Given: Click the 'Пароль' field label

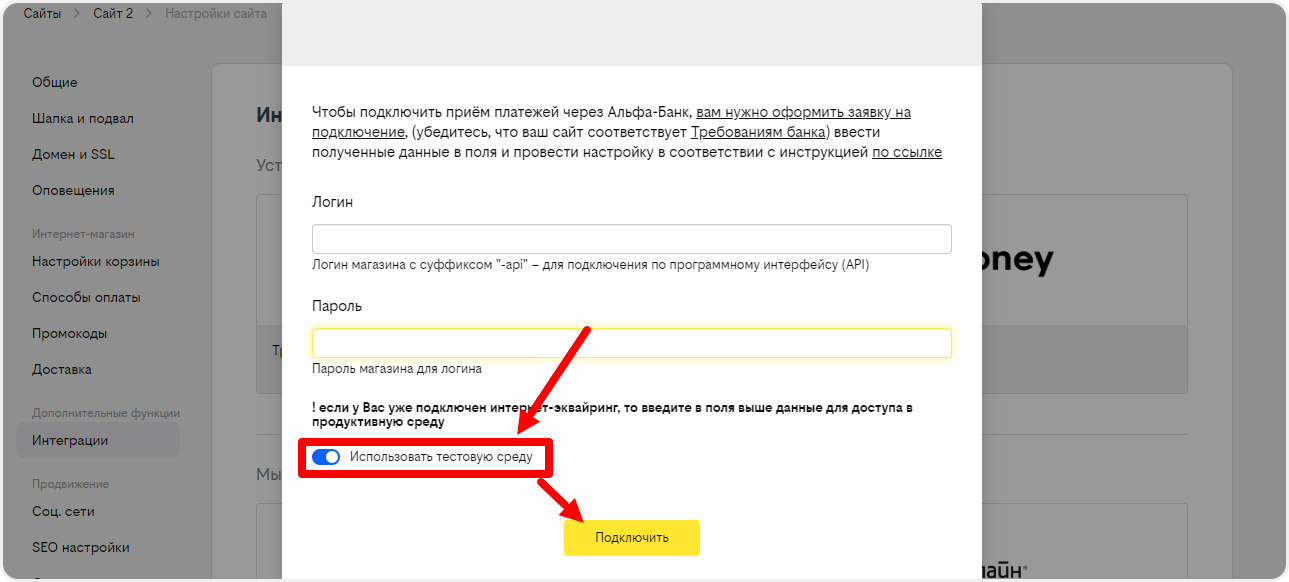Looking at the screenshot, I should click(337, 306).
